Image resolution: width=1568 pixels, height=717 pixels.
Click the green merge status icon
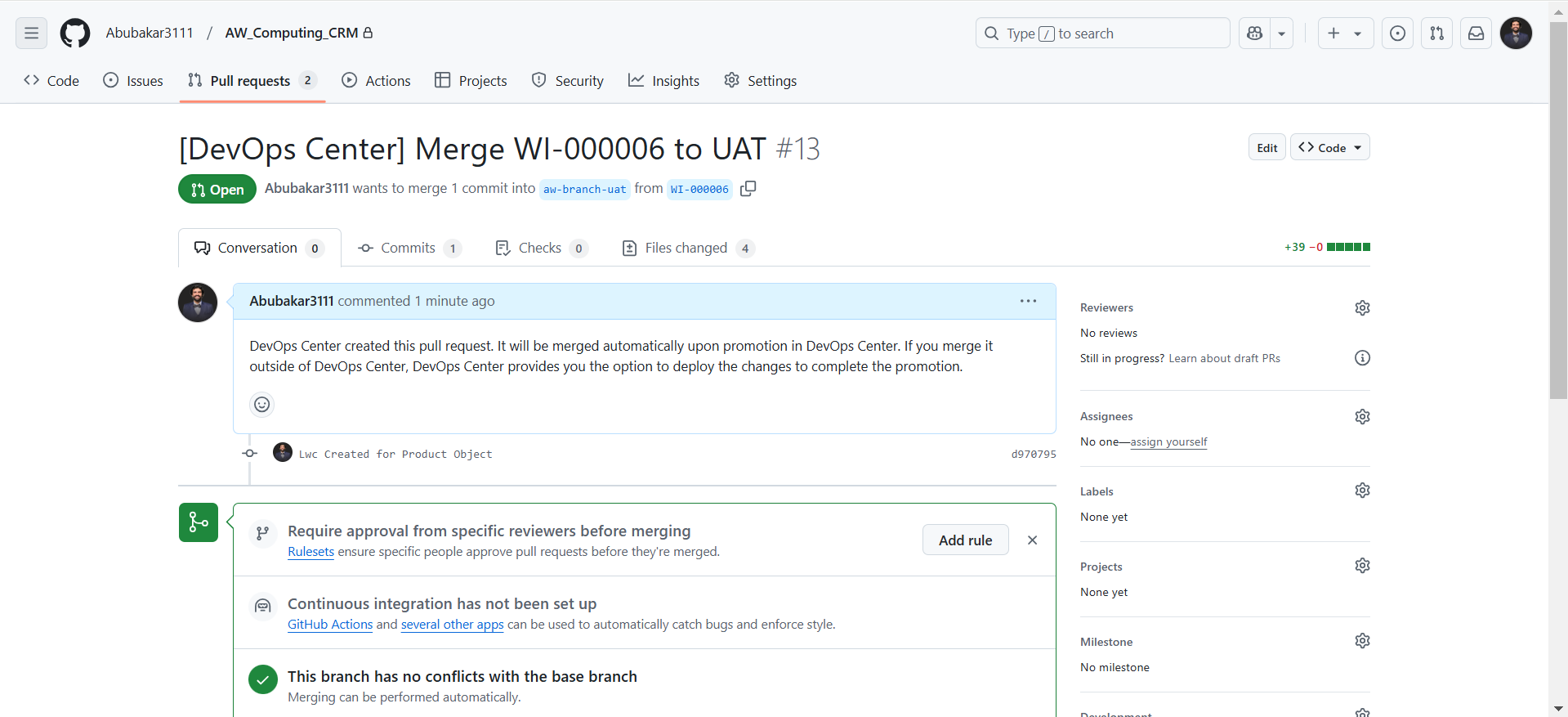pyautogui.click(x=199, y=522)
